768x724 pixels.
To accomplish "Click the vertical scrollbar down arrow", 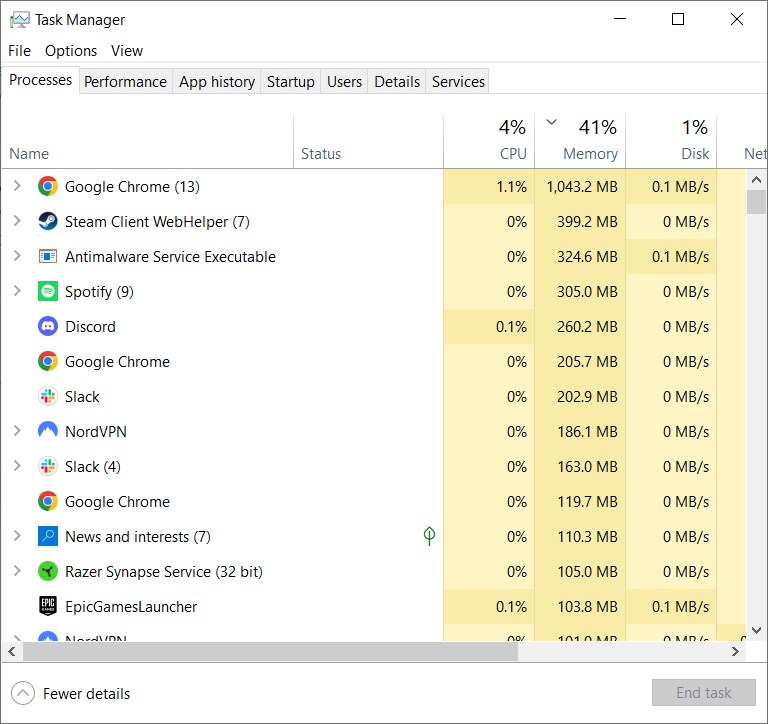I will 756,630.
